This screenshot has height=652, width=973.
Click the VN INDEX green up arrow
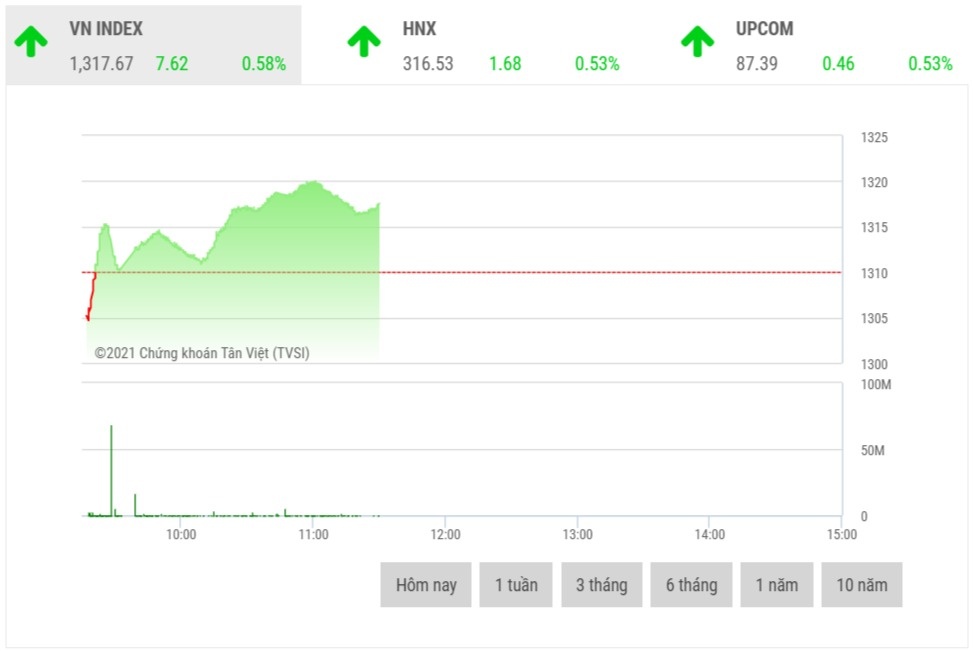click(31, 42)
